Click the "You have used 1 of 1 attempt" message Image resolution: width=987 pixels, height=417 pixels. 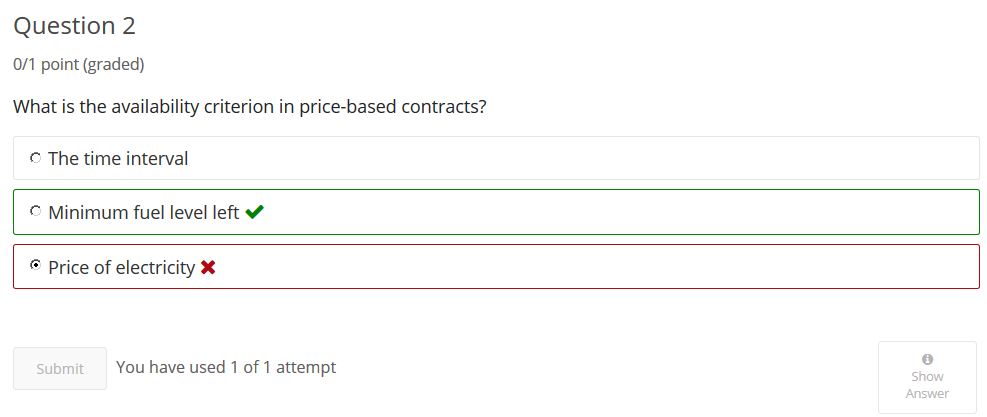click(226, 367)
